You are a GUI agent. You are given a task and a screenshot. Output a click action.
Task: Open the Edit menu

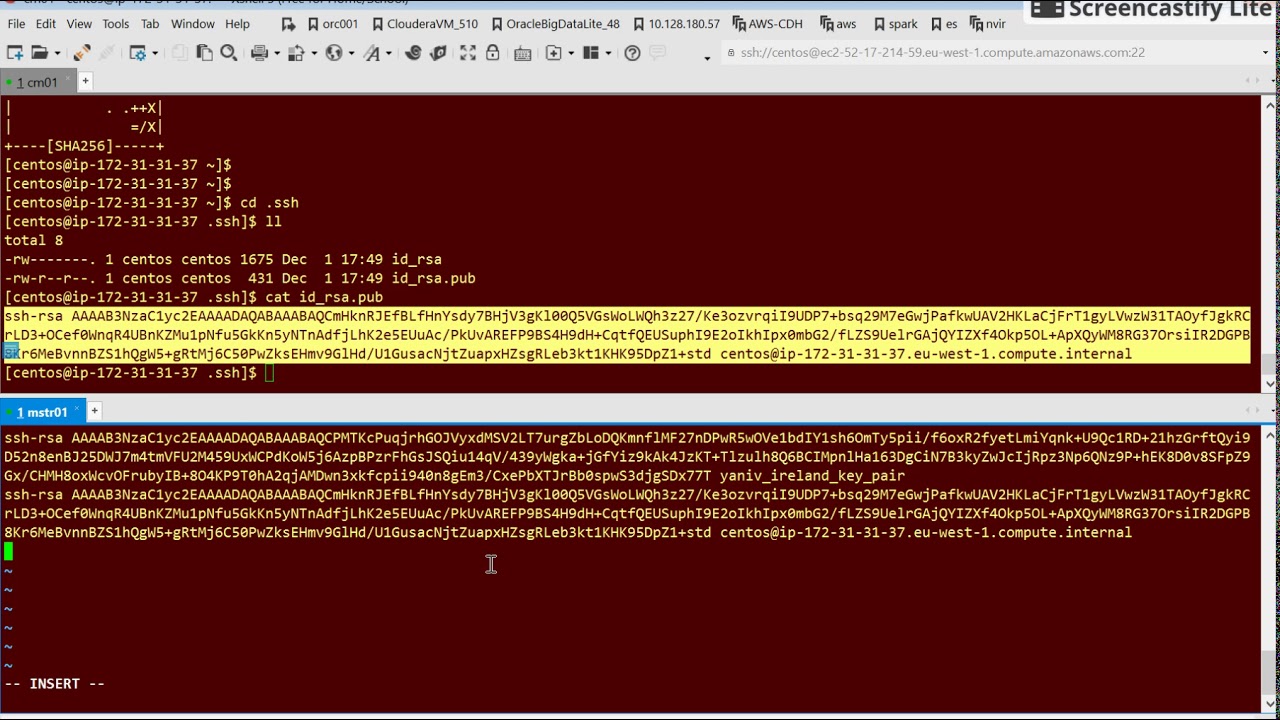pyautogui.click(x=46, y=23)
